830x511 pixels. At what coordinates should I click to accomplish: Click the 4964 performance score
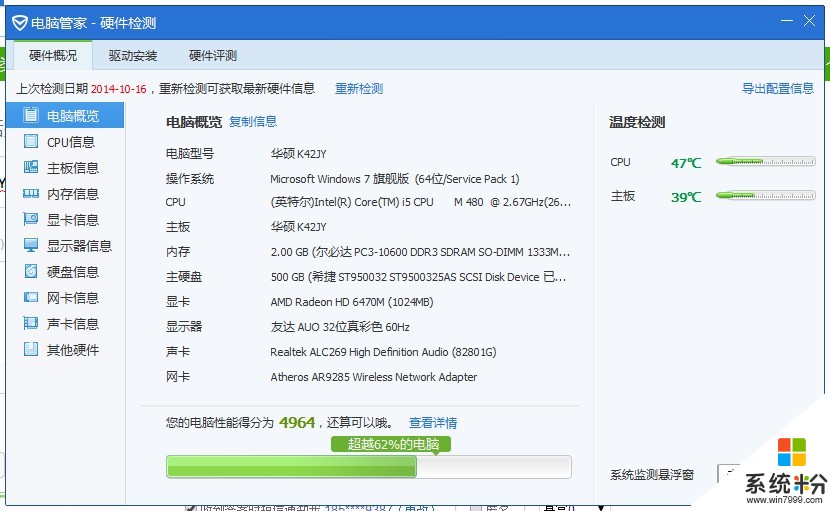(x=297, y=423)
